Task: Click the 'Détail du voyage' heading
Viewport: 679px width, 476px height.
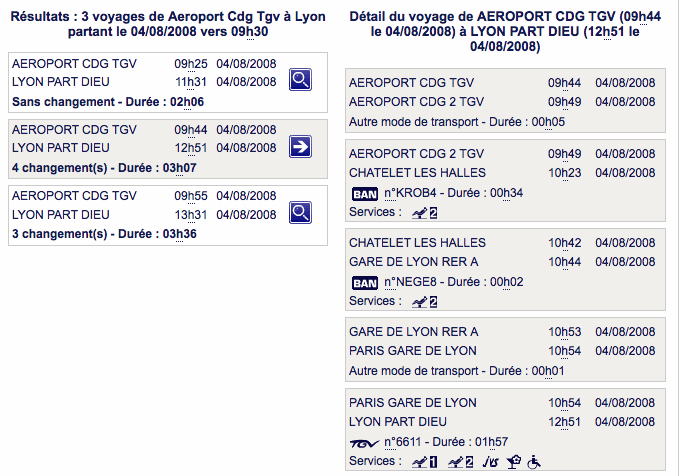Action: tap(505, 31)
